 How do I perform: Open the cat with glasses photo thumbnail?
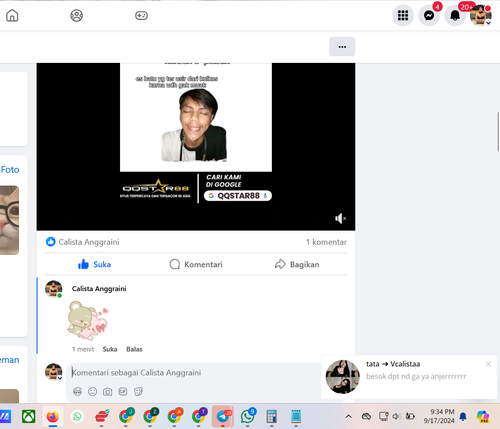[9, 220]
